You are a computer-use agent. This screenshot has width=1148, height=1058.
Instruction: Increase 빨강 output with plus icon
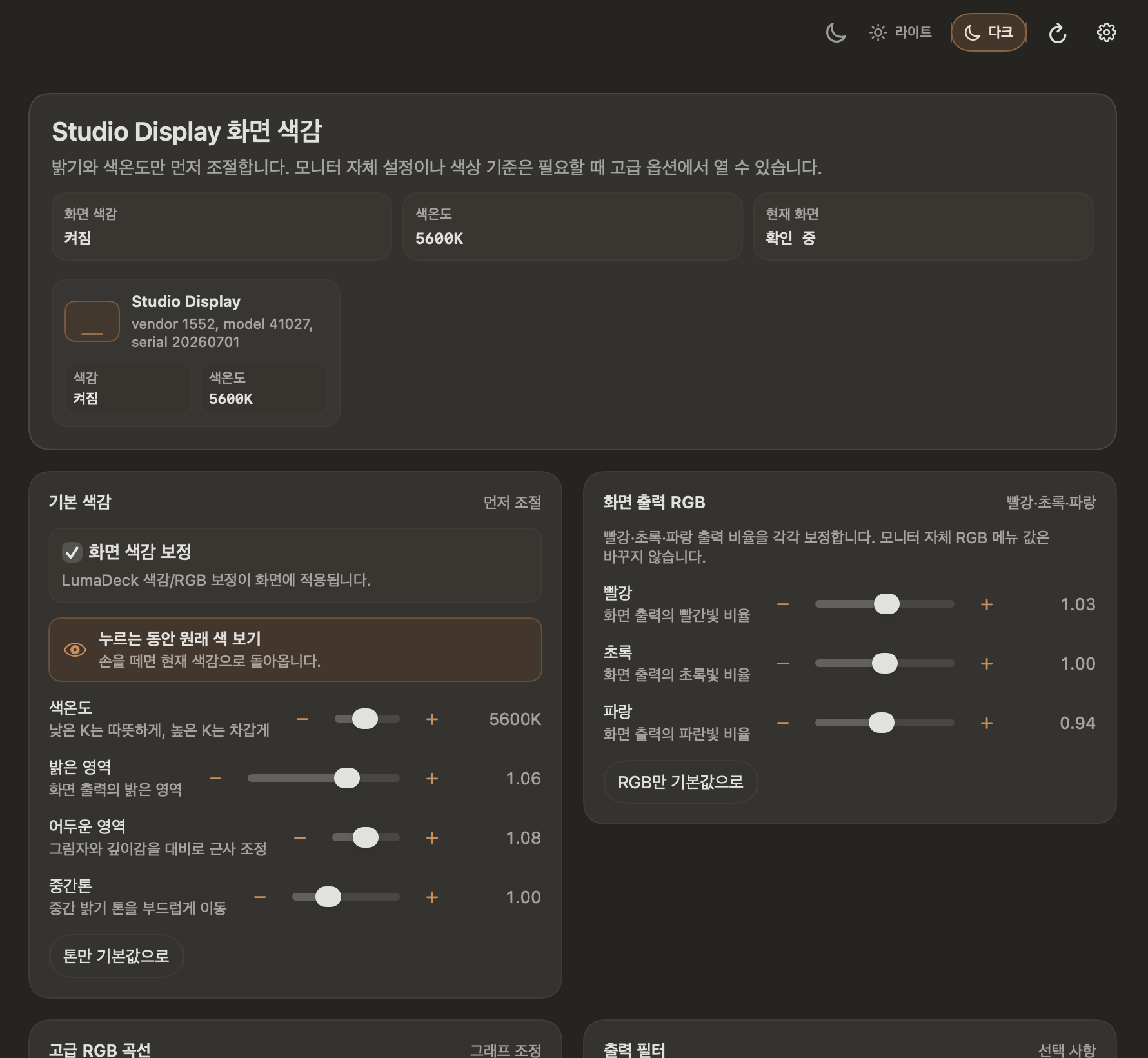click(987, 604)
